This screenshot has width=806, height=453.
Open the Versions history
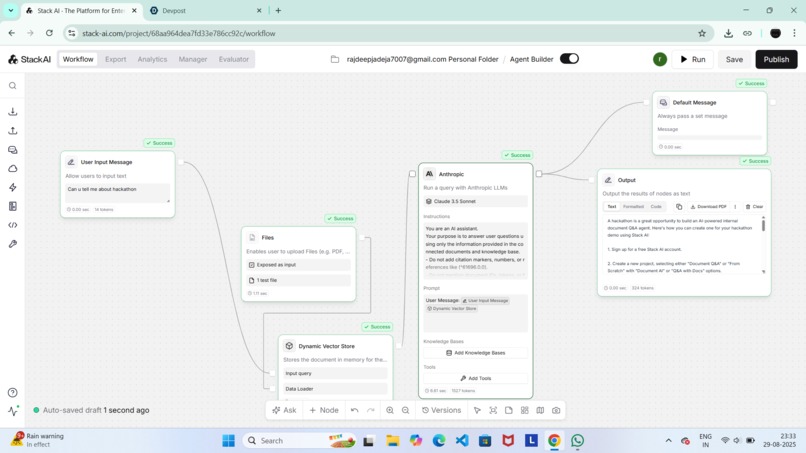click(x=441, y=410)
